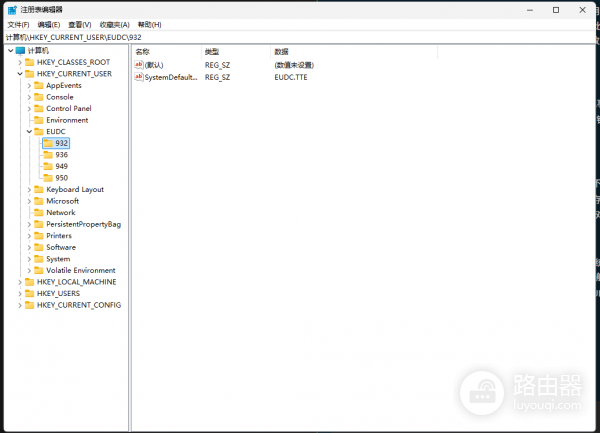Image resolution: width=600 pixels, height=433 pixels.
Task: Expand the HKEY_USERS chevron
Action: pos(20,294)
